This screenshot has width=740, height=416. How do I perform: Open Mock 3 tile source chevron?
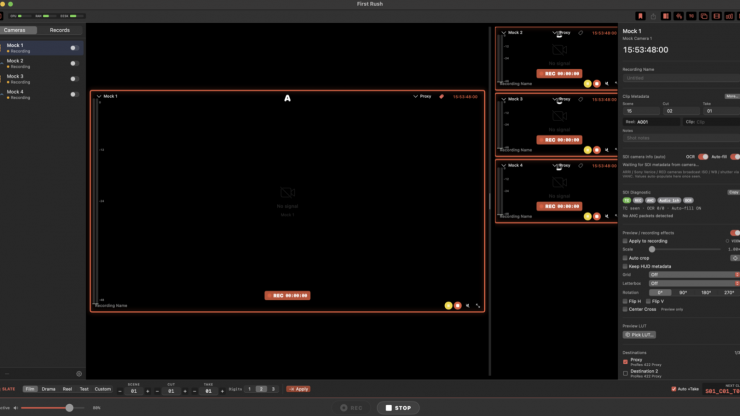click(504, 99)
